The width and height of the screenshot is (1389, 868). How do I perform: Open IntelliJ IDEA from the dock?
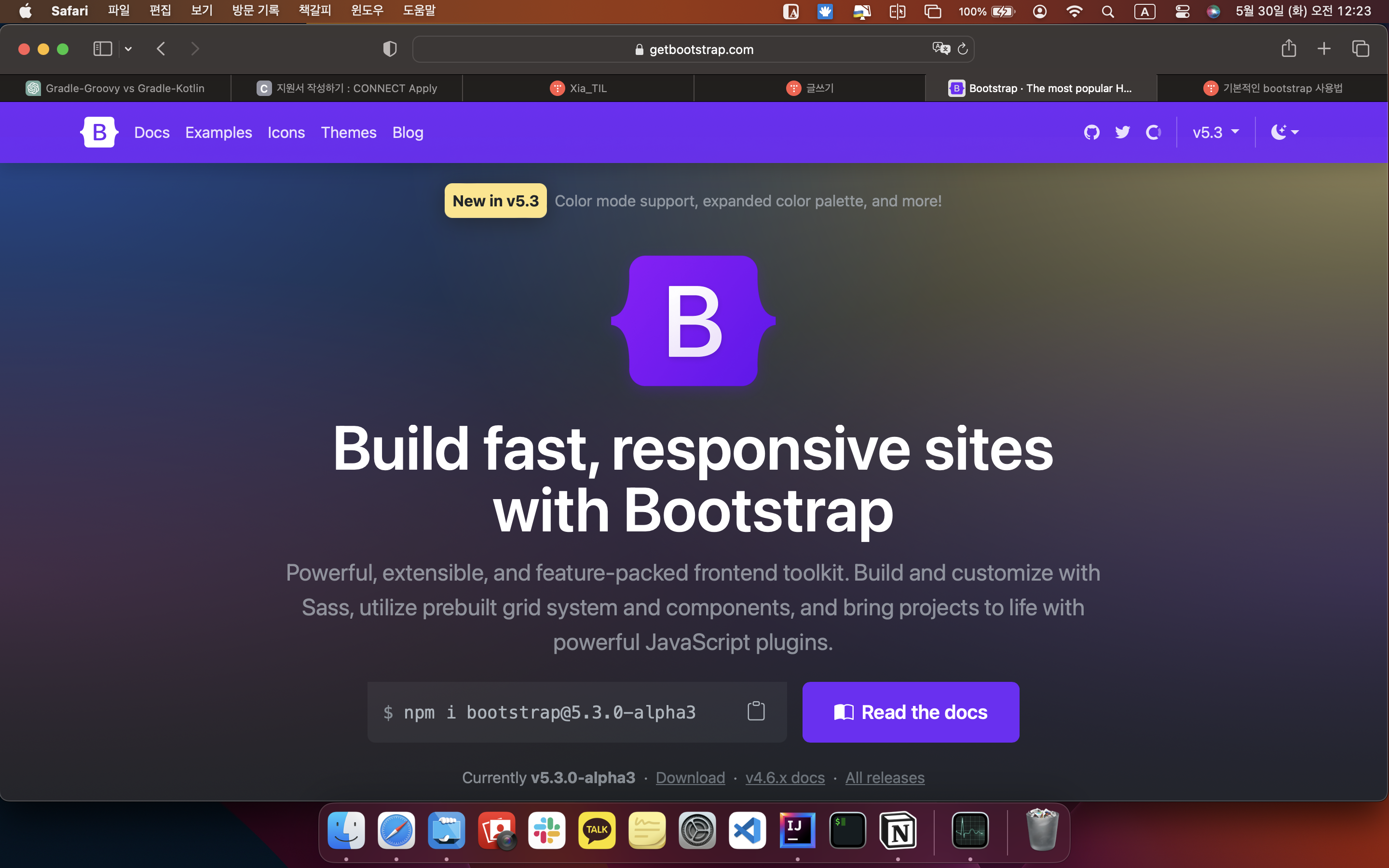click(x=797, y=830)
